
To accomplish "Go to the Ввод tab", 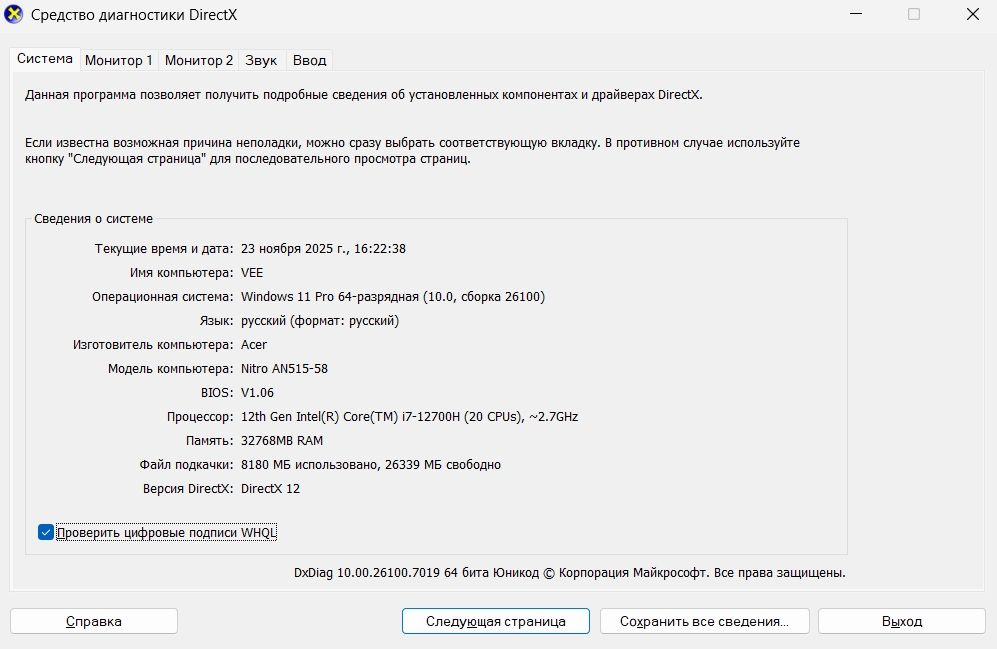I will point(309,60).
